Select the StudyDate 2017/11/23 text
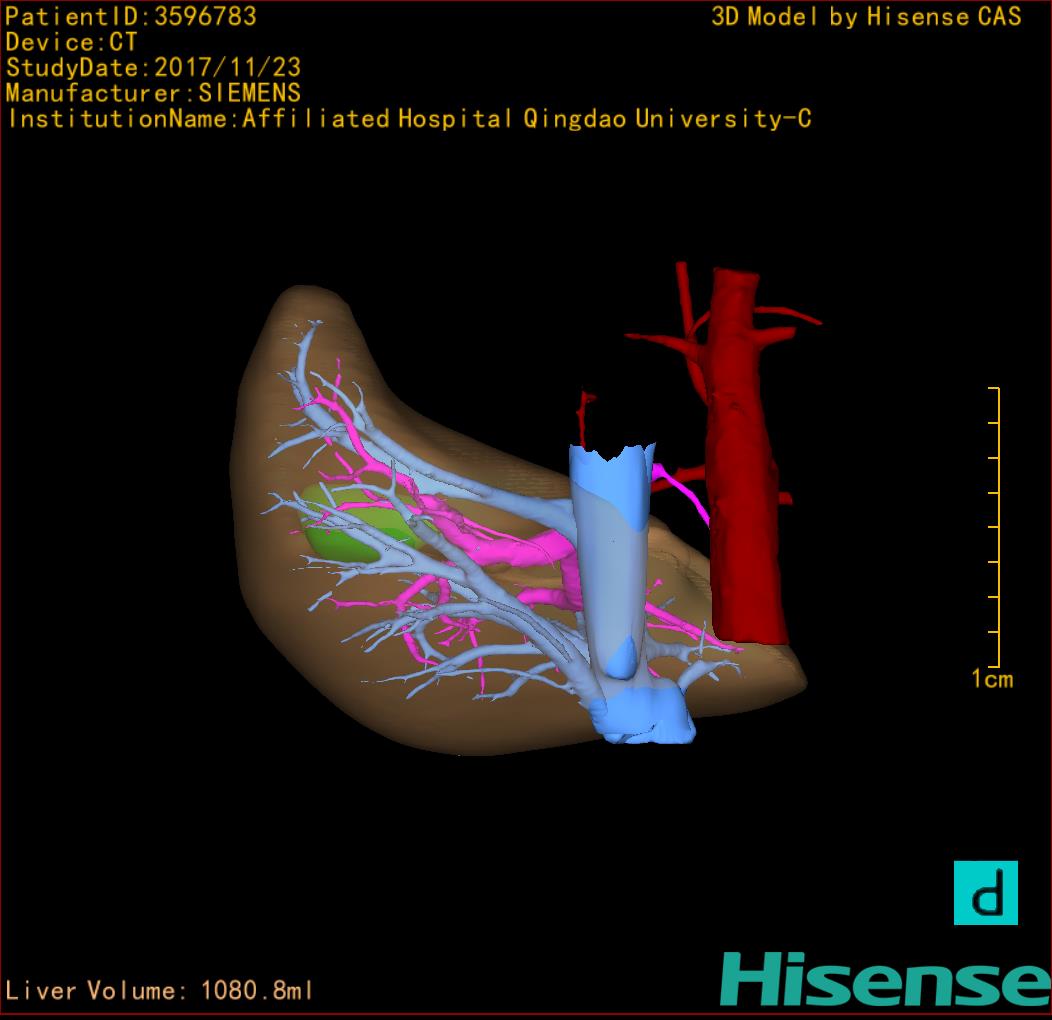 (x=153, y=68)
